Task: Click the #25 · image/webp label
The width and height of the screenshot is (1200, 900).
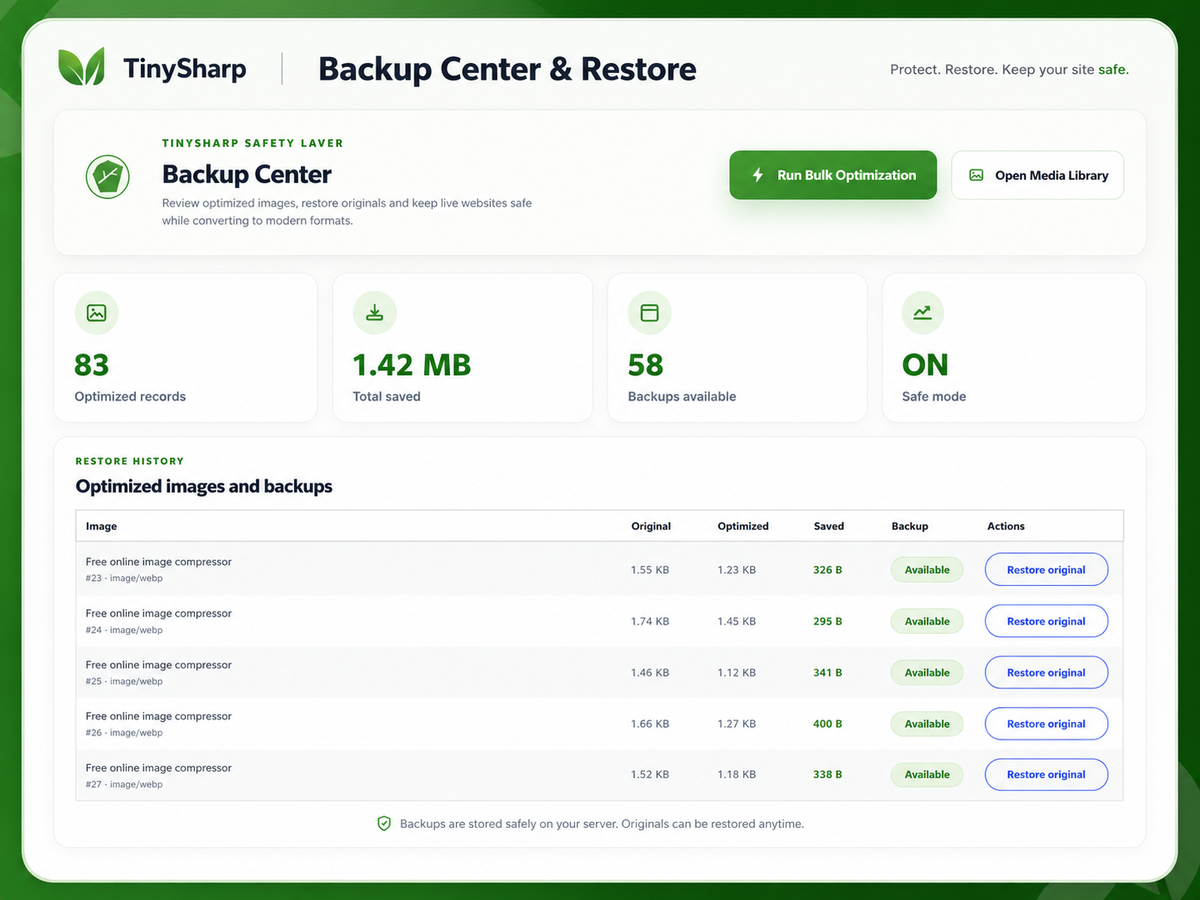Action: pos(124,682)
